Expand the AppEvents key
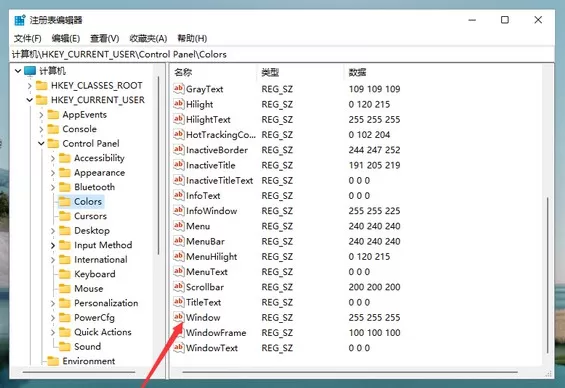The image size is (565, 388). (x=41, y=115)
